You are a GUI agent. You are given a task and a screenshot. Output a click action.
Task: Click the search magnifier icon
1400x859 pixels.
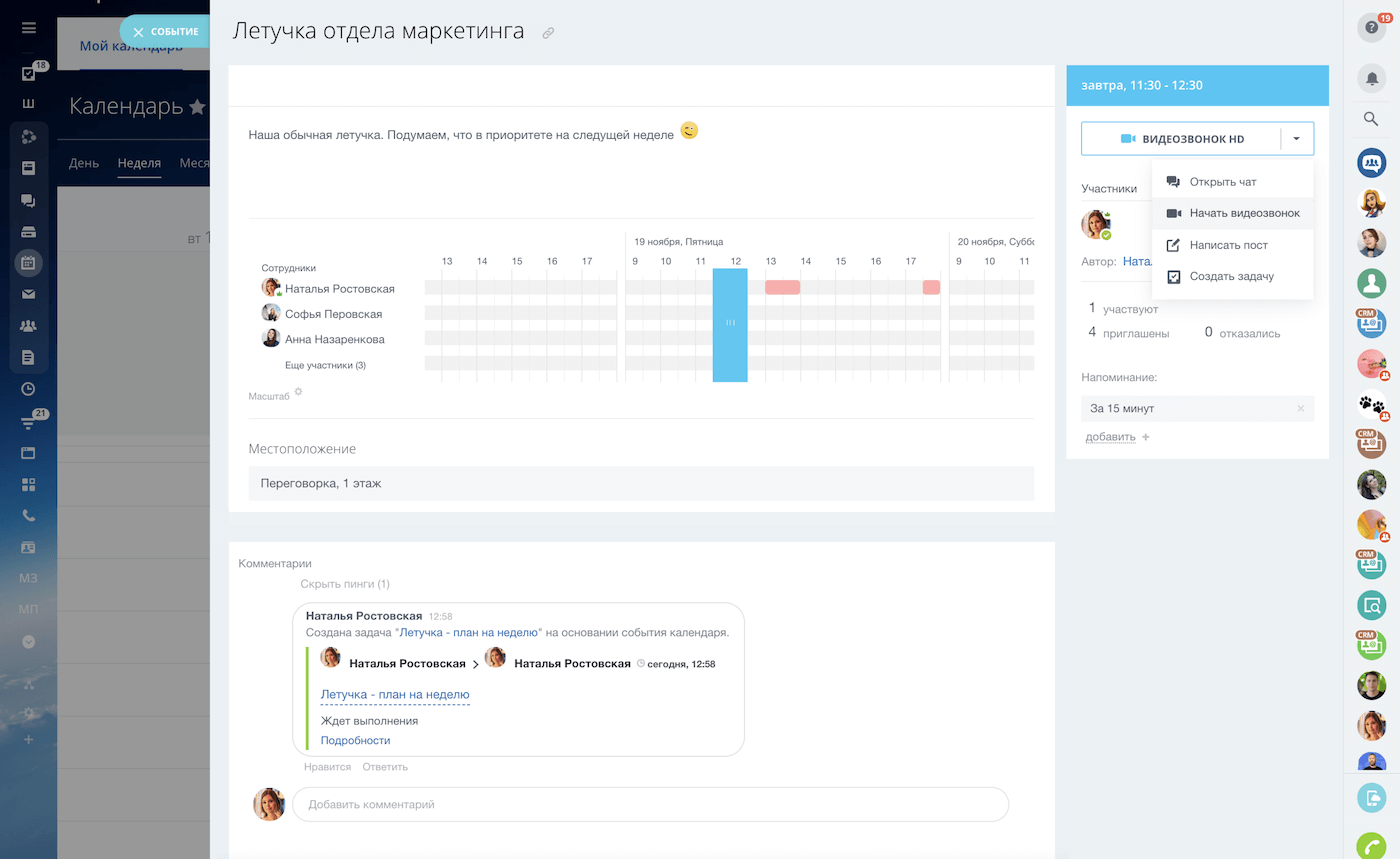pos(1371,119)
